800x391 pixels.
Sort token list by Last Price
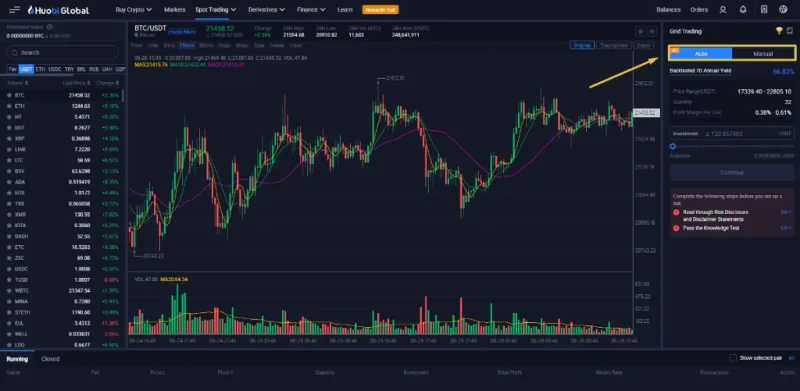76,83
